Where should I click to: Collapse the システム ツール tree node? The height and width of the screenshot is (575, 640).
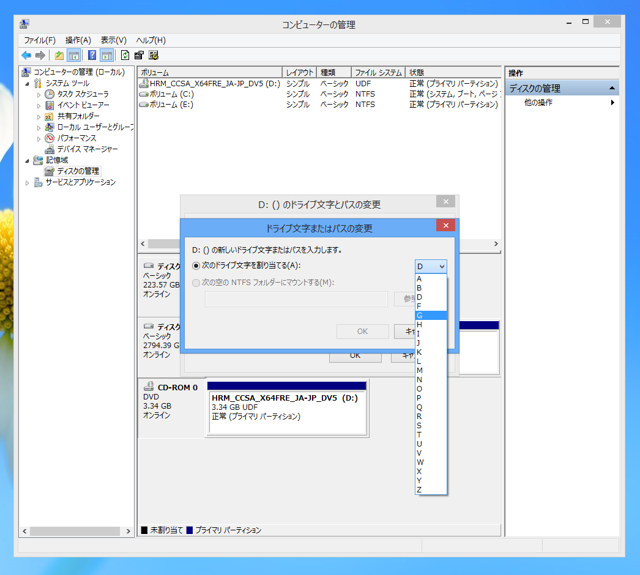click(27, 84)
